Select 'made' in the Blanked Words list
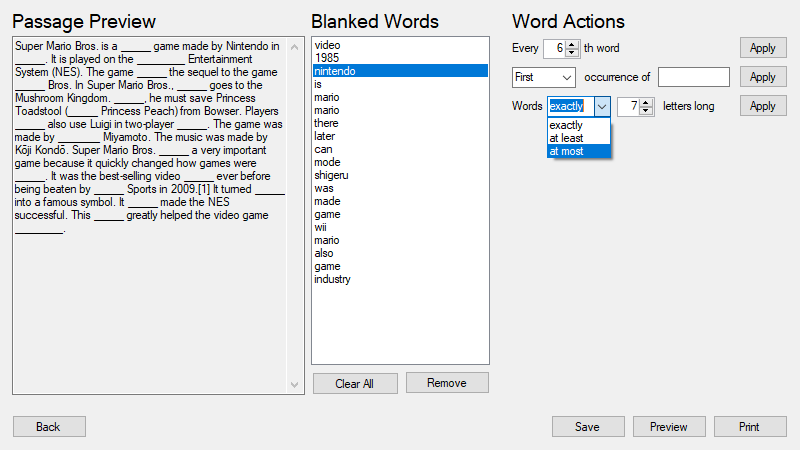This screenshot has height=450, width=800. tap(400, 201)
